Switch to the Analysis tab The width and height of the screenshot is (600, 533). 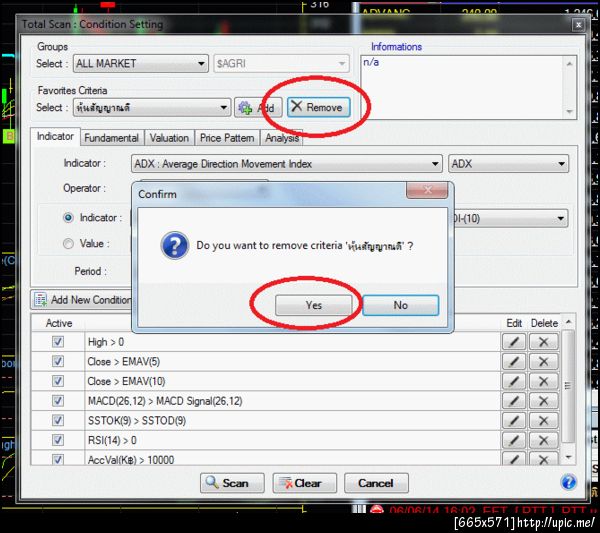282,138
